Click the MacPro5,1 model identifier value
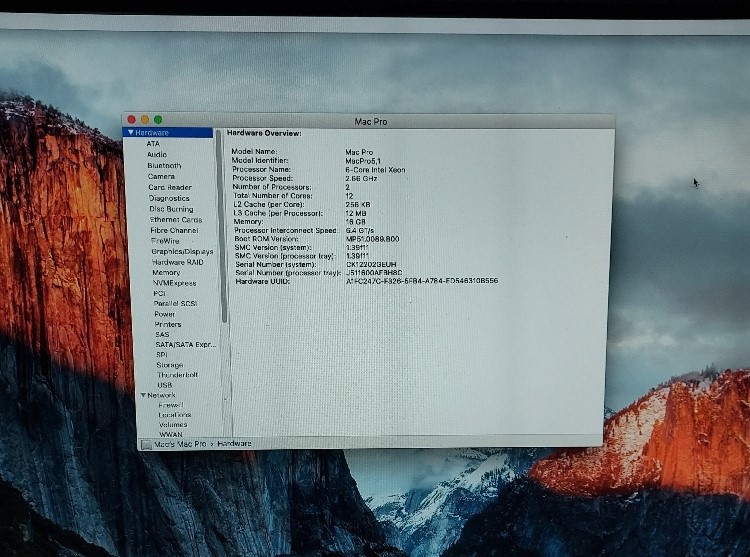The image size is (750, 557). click(363, 161)
